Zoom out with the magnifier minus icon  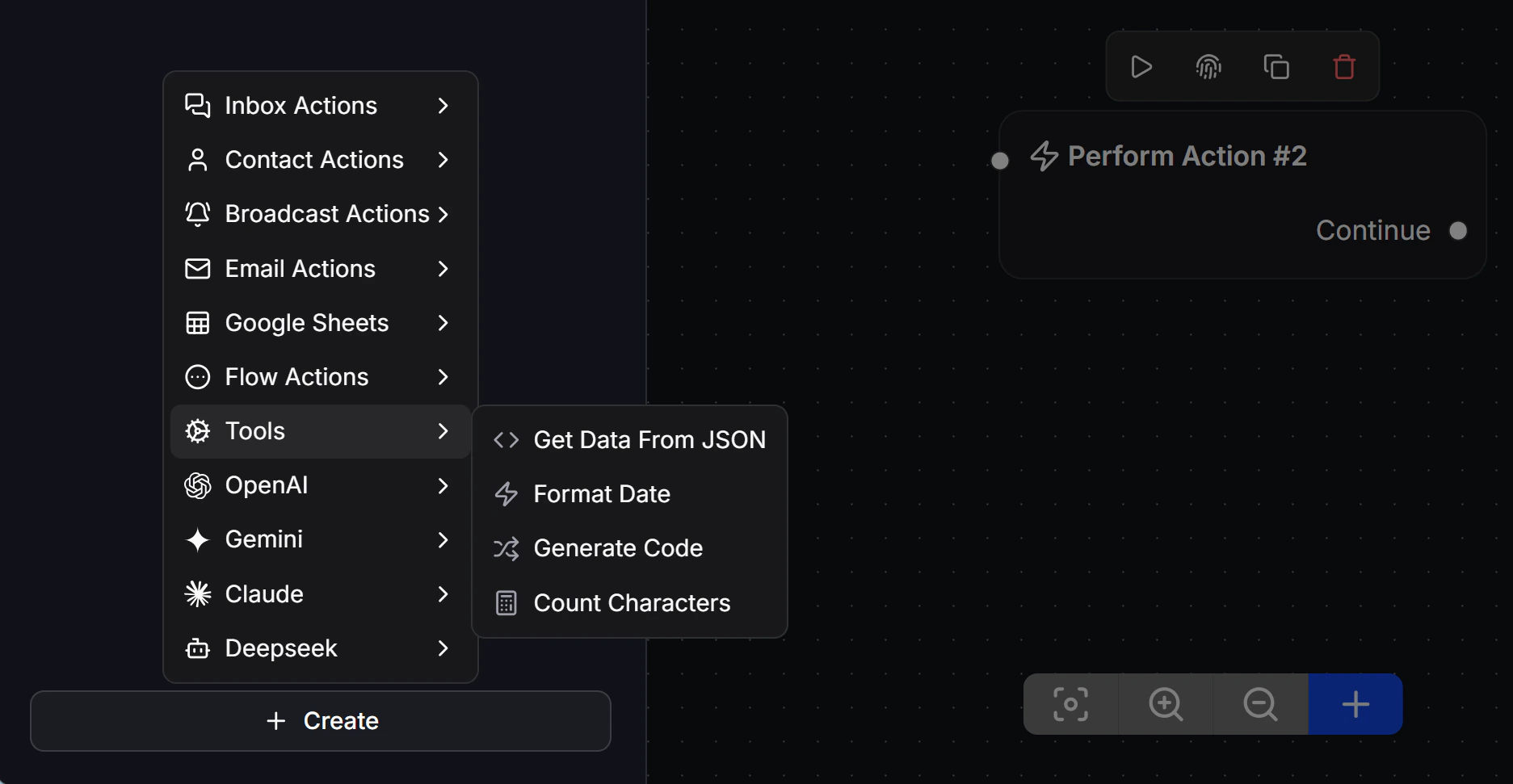point(1260,704)
